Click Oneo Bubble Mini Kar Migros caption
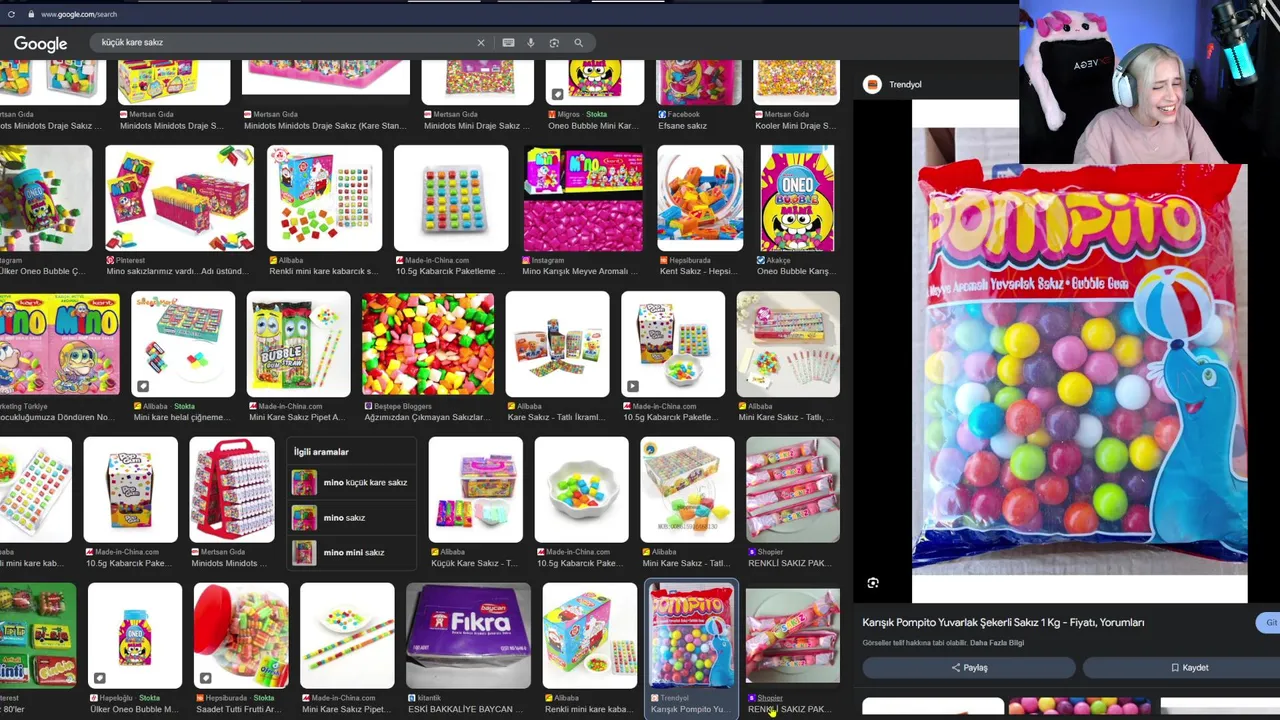The height and width of the screenshot is (720, 1280). [x=594, y=126]
